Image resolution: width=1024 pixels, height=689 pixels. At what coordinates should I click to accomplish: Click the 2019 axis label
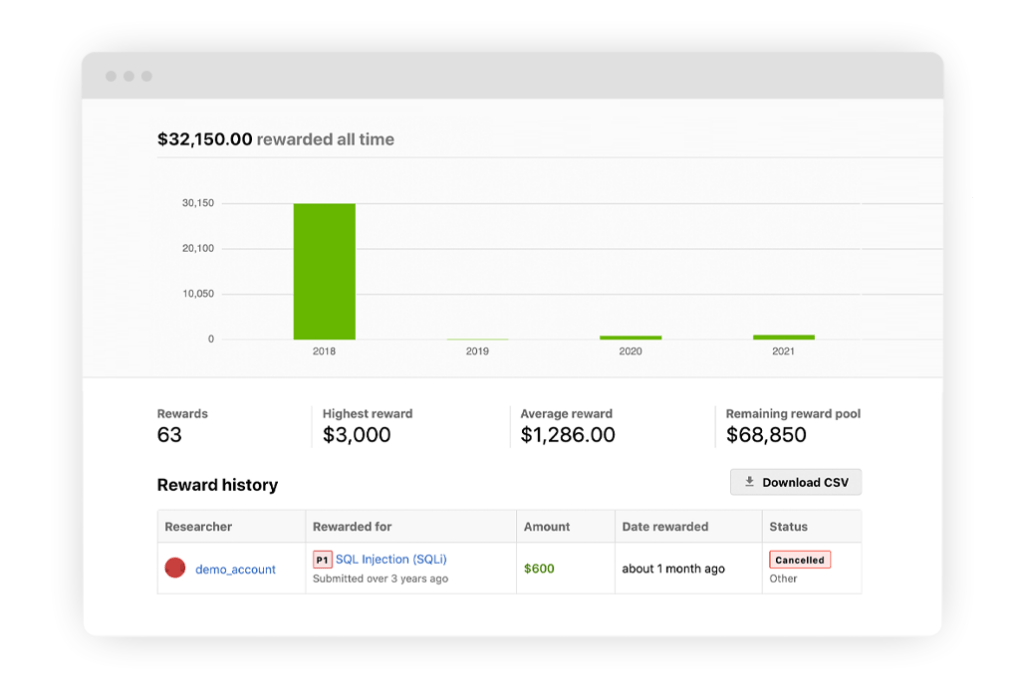(x=477, y=352)
